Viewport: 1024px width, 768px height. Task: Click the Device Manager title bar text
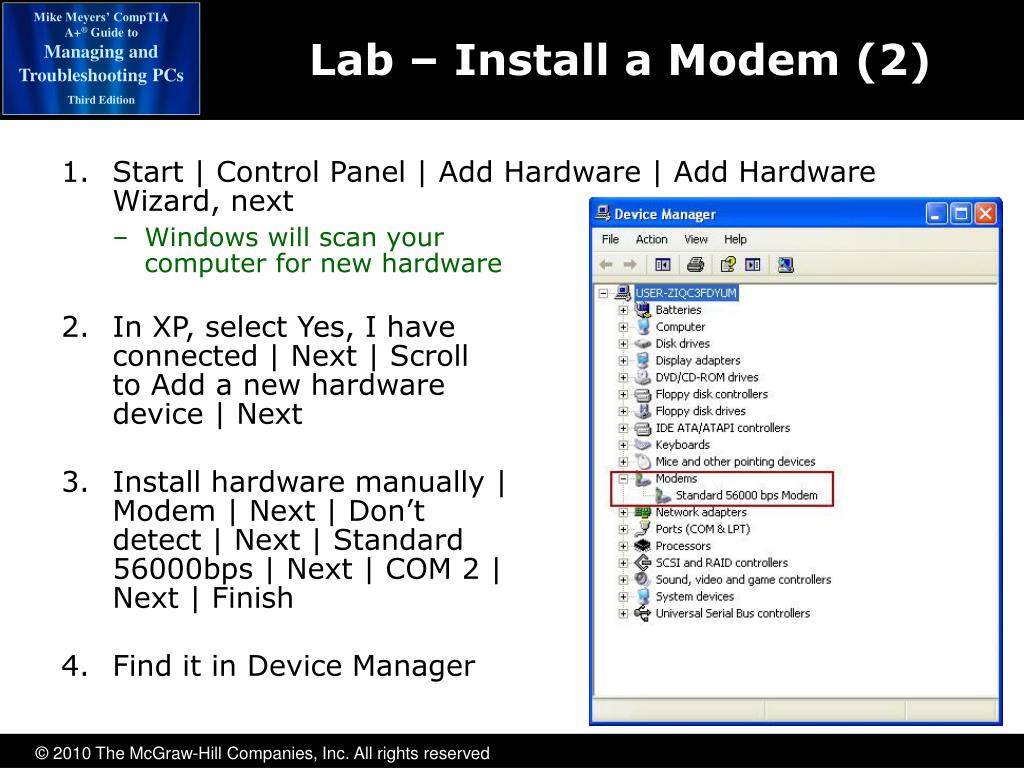[665, 214]
